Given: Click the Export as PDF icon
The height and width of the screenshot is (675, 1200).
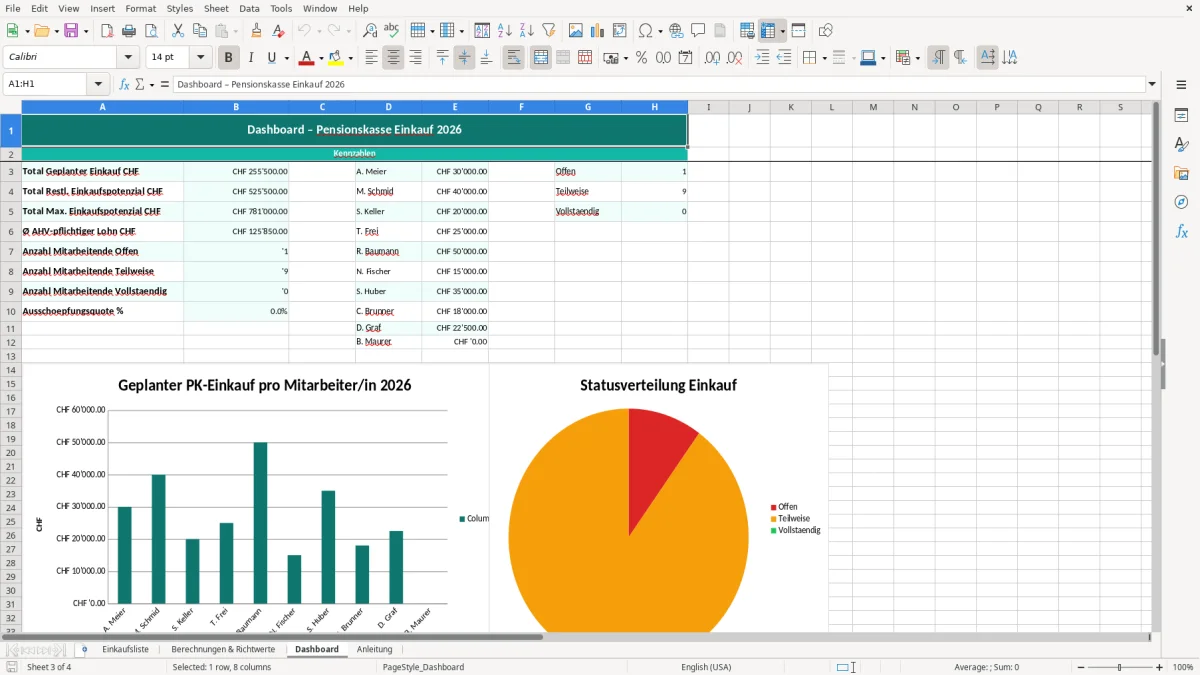Looking at the screenshot, I should pyautogui.click(x=106, y=31).
